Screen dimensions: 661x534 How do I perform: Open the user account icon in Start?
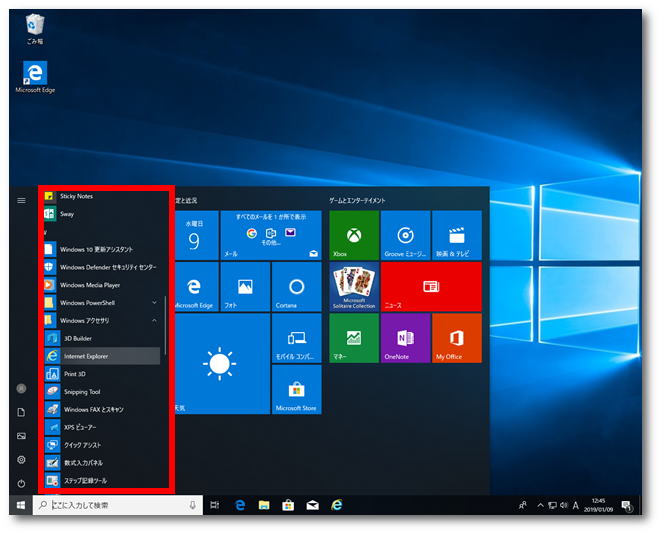[21, 389]
